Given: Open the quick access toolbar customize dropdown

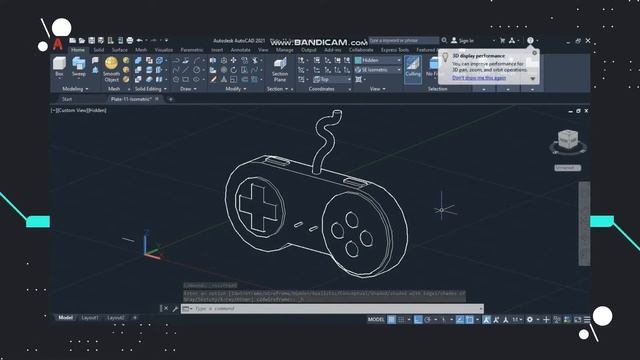Looking at the screenshot, I should pos(167,40).
